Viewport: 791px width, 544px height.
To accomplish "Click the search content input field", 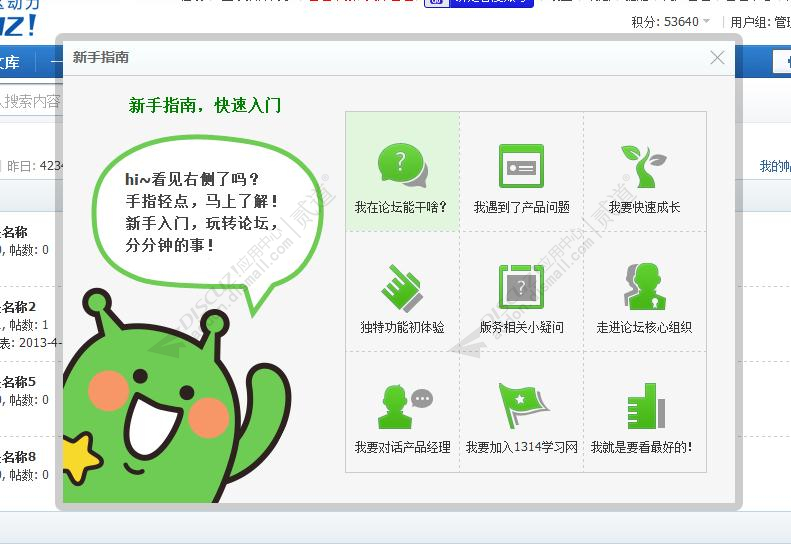I will (x=30, y=102).
